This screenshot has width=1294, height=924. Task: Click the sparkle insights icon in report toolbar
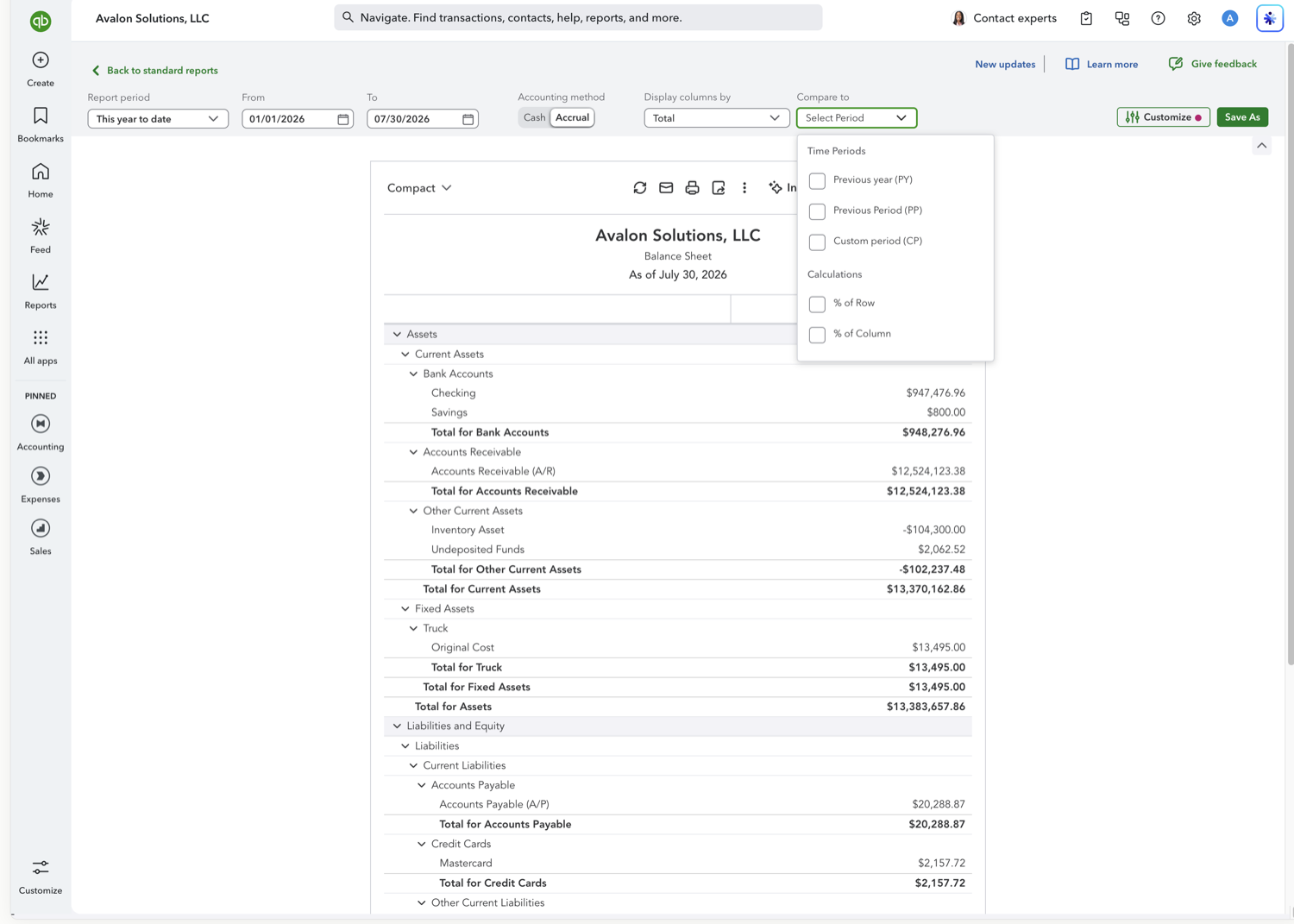[776, 187]
